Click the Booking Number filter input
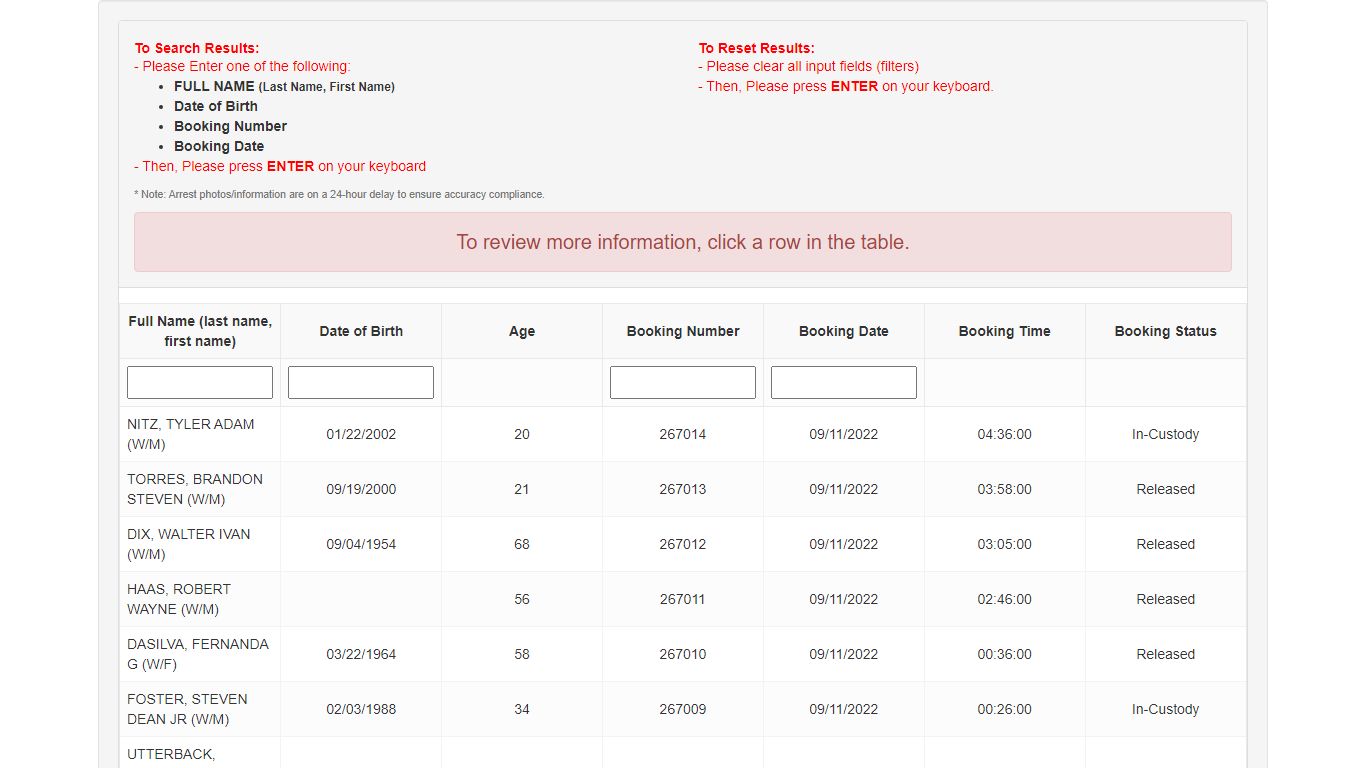This screenshot has width=1366, height=768. (x=683, y=382)
